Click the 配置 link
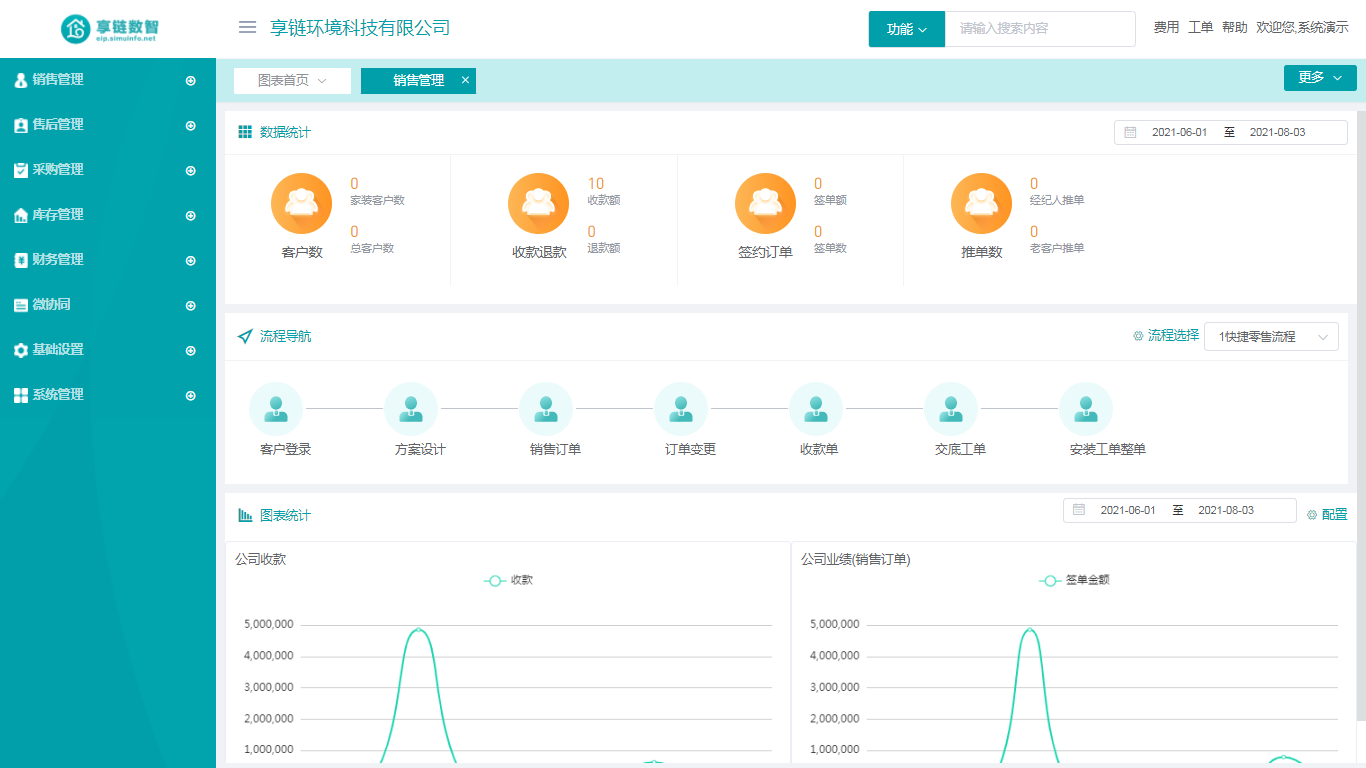This screenshot has height=768, width=1366. 1334,515
